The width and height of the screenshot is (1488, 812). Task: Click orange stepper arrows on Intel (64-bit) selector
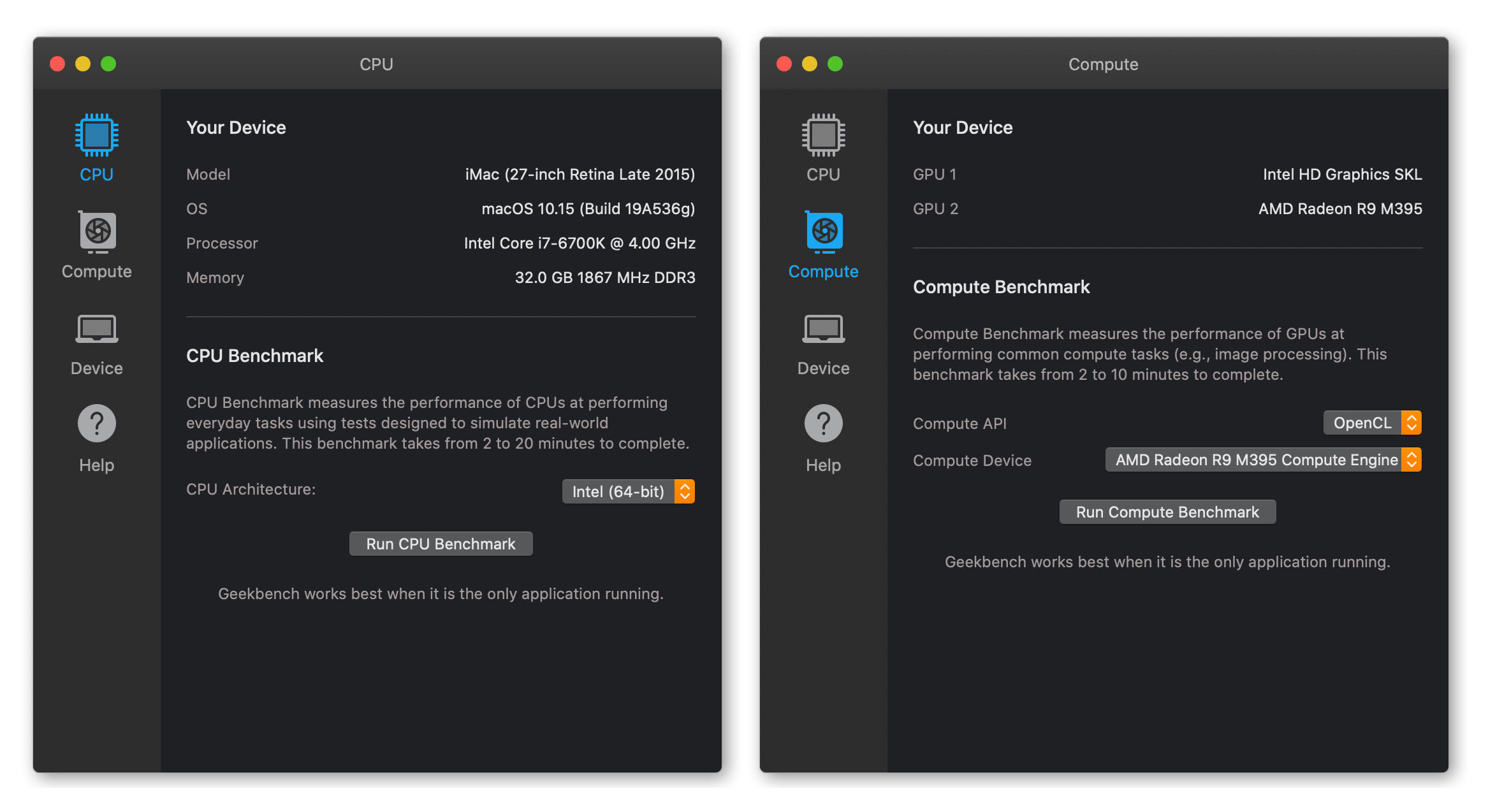click(x=685, y=491)
